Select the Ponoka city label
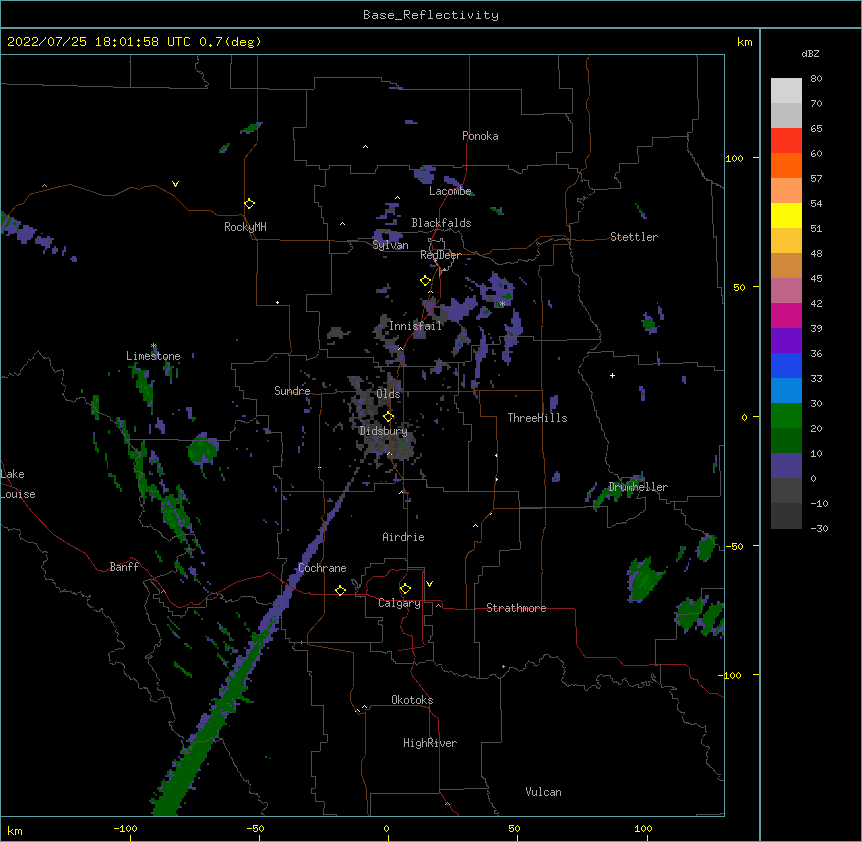 click(480, 136)
